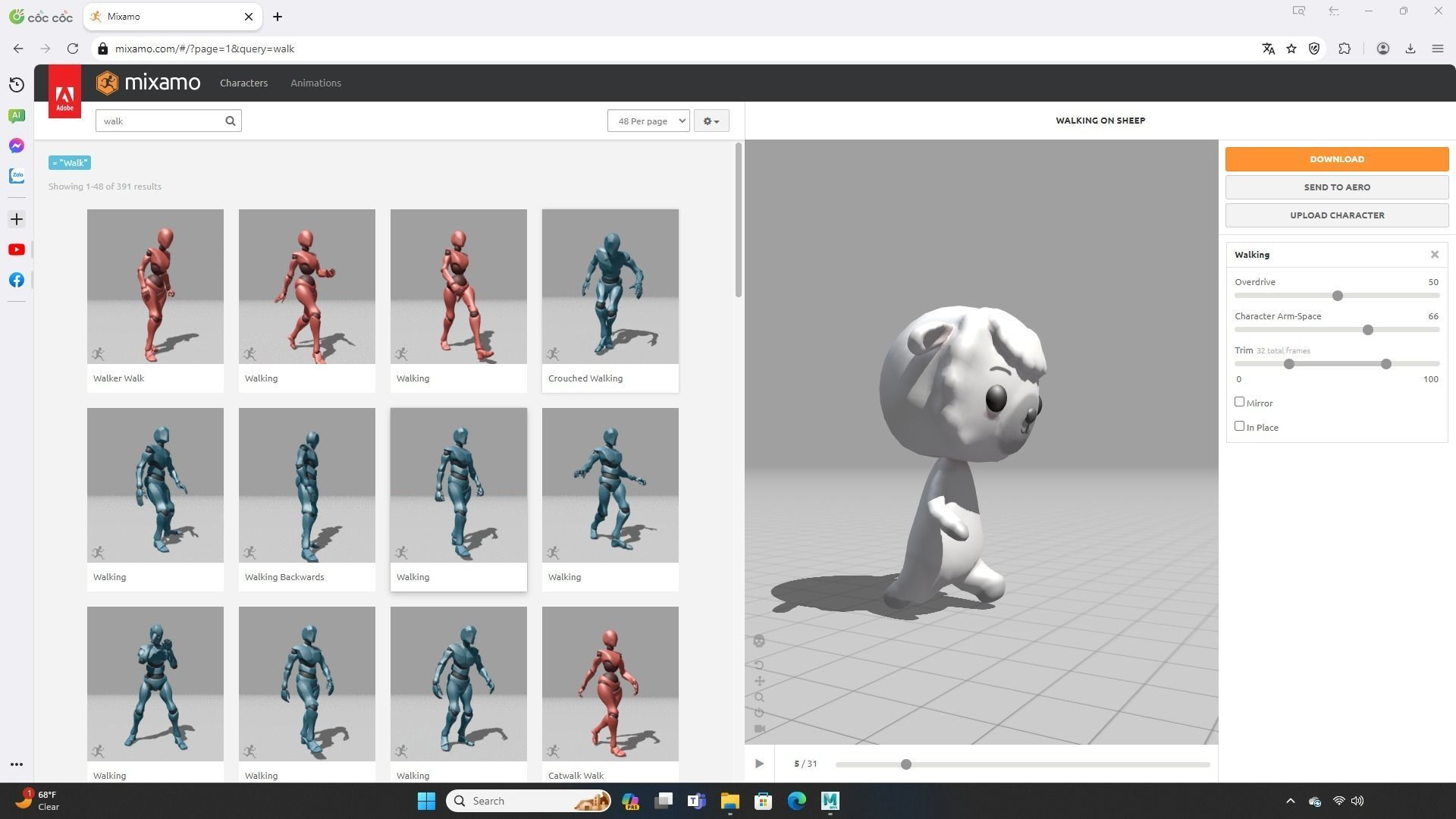This screenshot has height=819, width=1456.
Task: Click the orange DOWNLOAD button
Action: point(1337,159)
